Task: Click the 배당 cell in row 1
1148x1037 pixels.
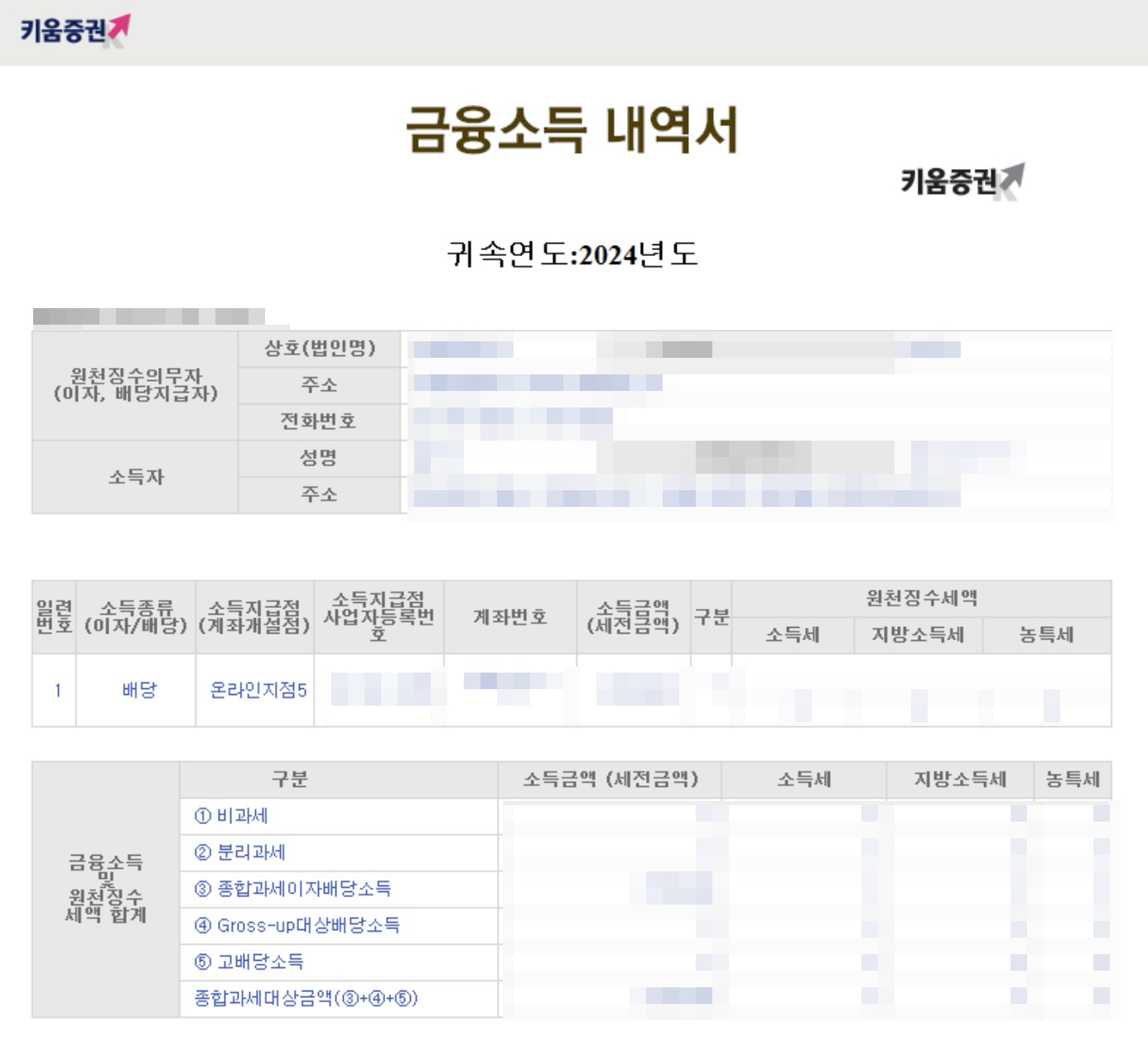Action: pyautogui.click(x=136, y=690)
